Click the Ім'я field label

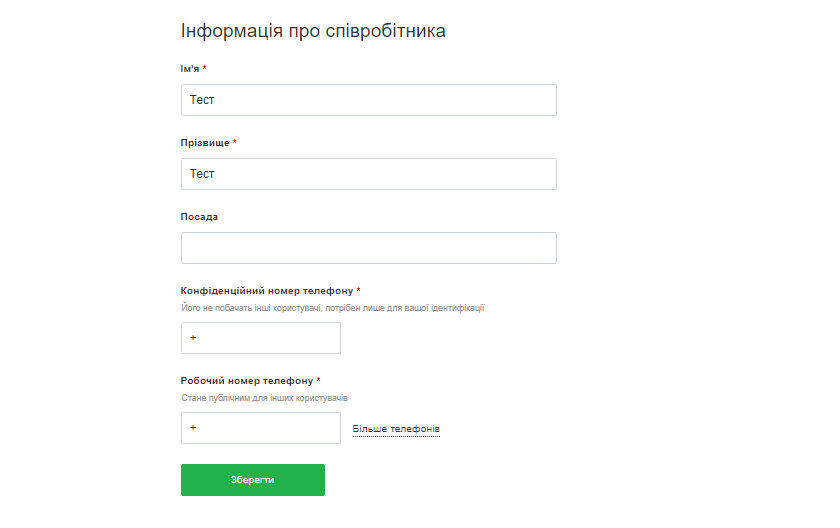pyautogui.click(x=190, y=68)
